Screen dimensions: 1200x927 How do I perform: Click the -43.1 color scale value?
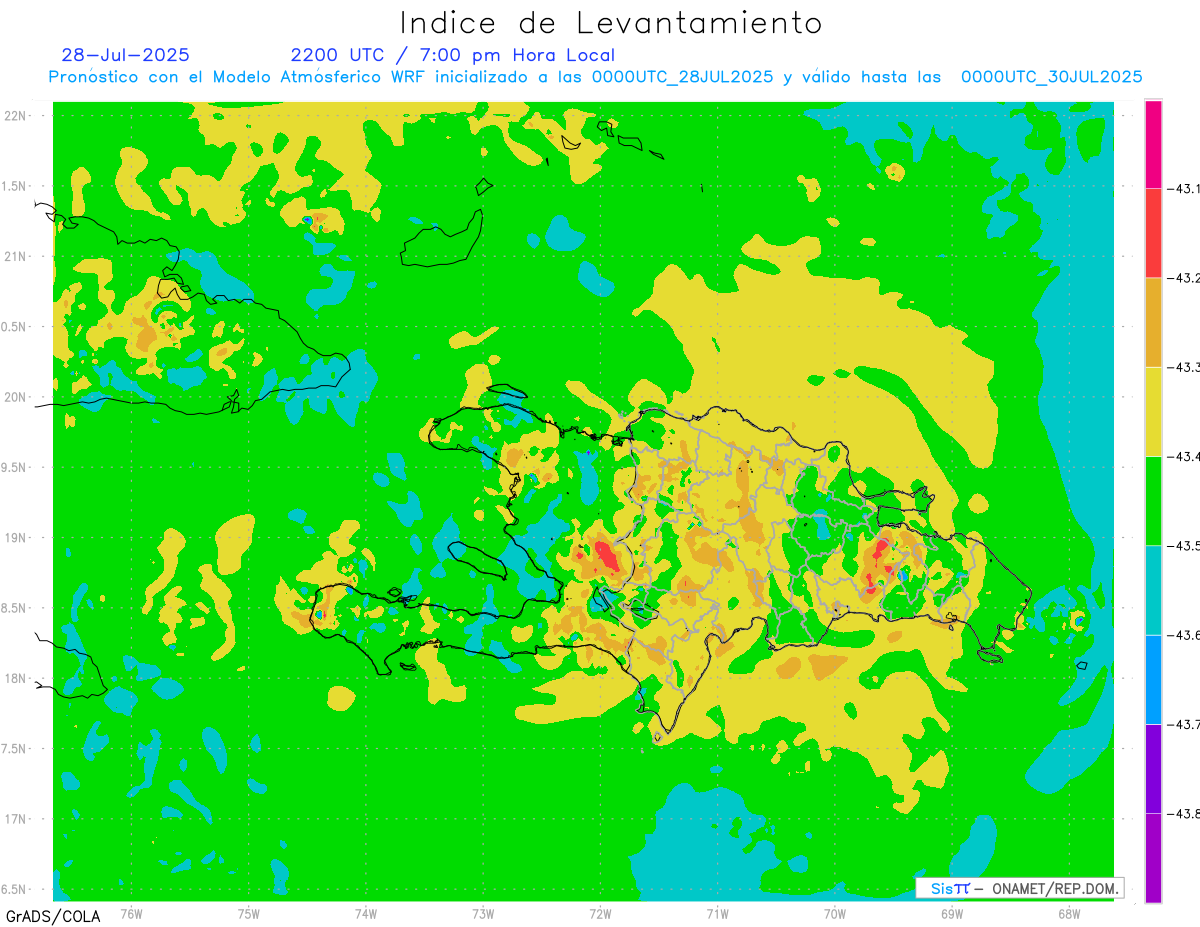pos(1186,189)
